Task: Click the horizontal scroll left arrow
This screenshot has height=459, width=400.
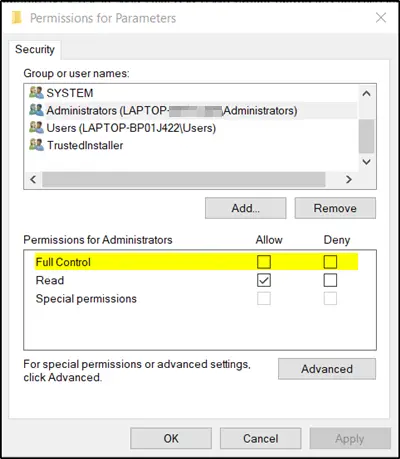Action: [33, 180]
